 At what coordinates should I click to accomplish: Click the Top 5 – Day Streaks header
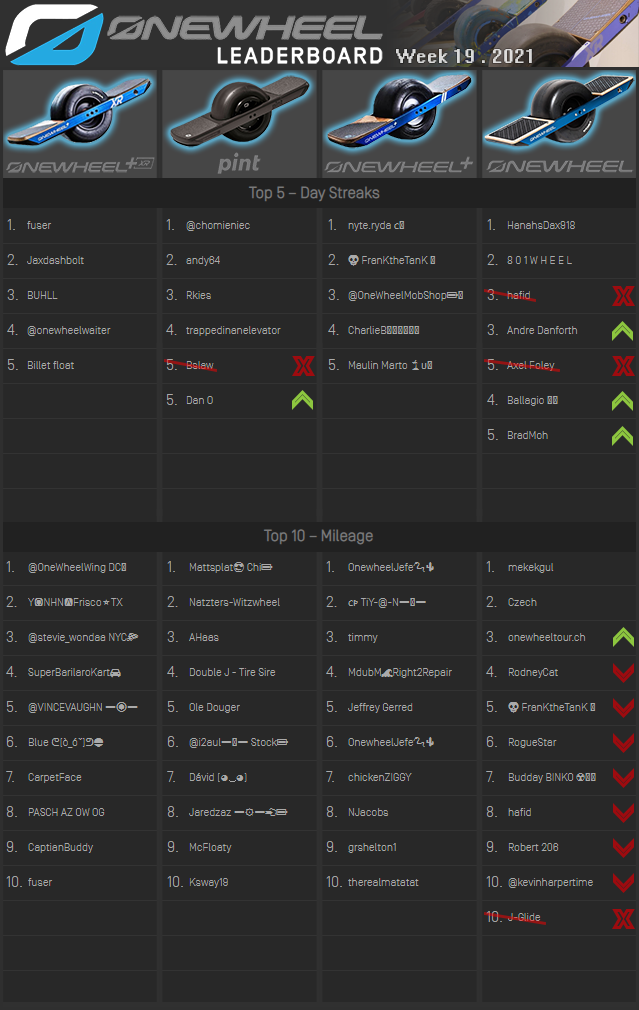click(x=314, y=193)
